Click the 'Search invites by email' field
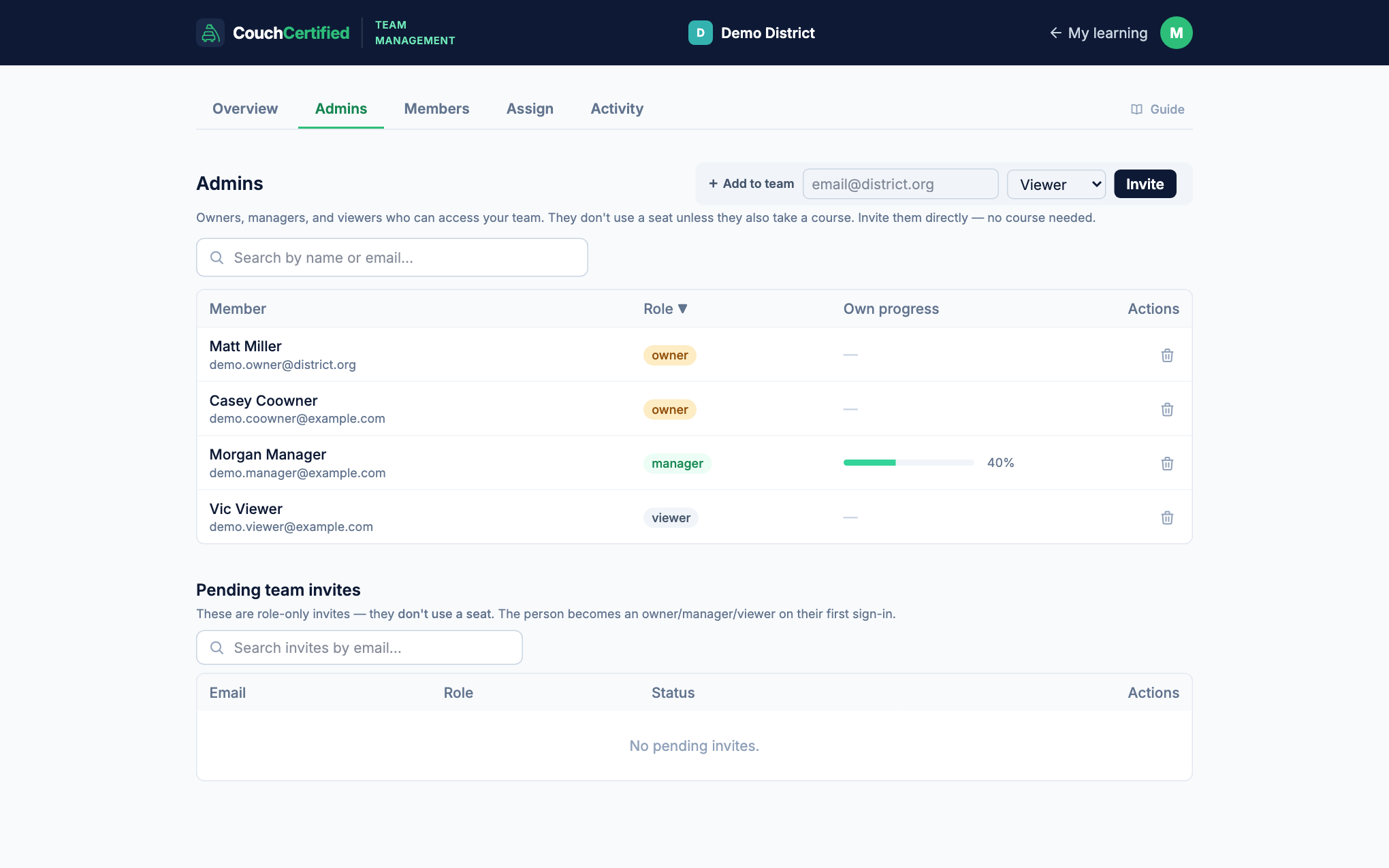The height and width of the screenshot is (868, 1389). point(359,647)
